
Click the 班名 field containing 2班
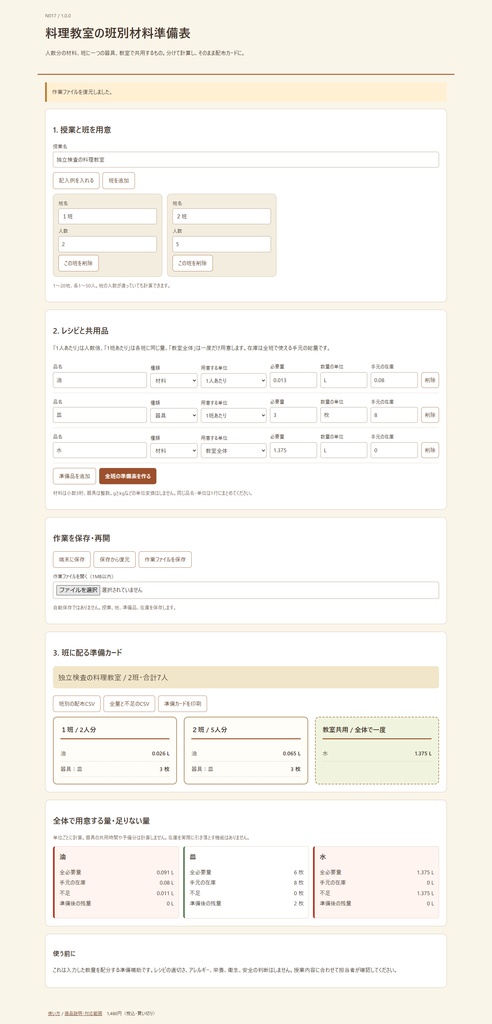click(x=221, y=216)
